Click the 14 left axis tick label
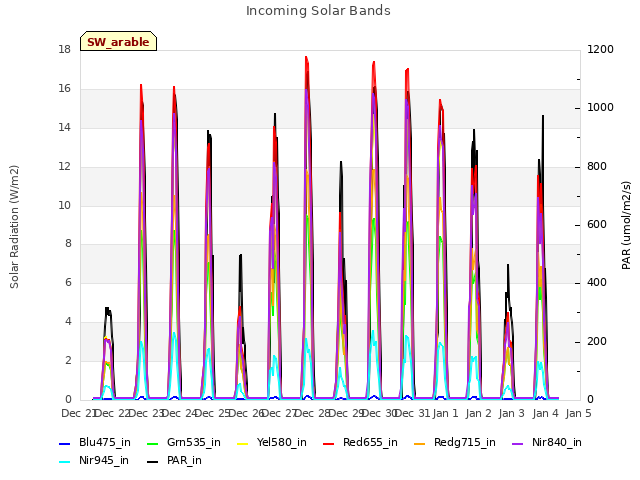This screenshot has height=480, width=640. click(64, 127)
